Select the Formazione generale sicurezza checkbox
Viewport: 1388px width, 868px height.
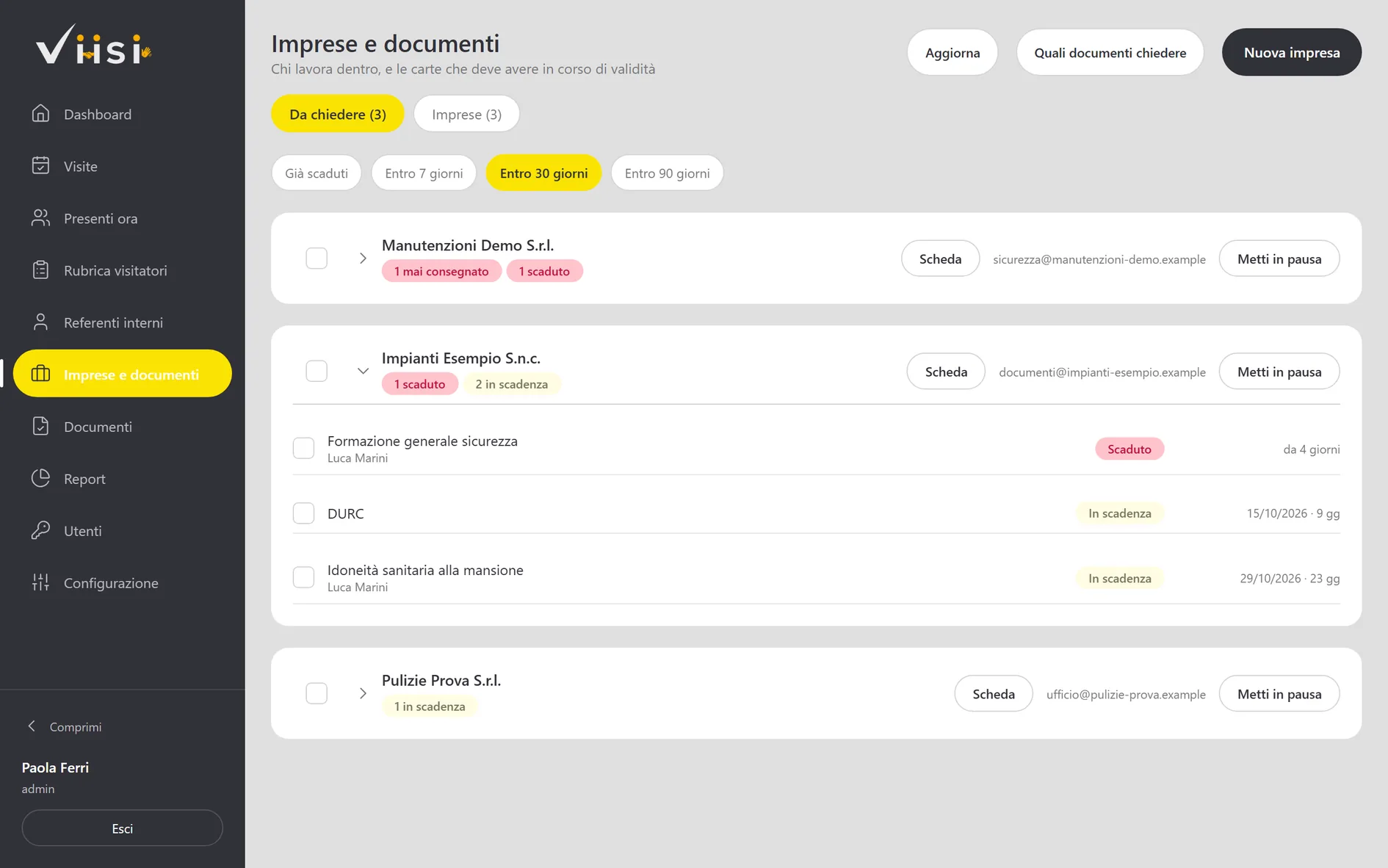303,448
